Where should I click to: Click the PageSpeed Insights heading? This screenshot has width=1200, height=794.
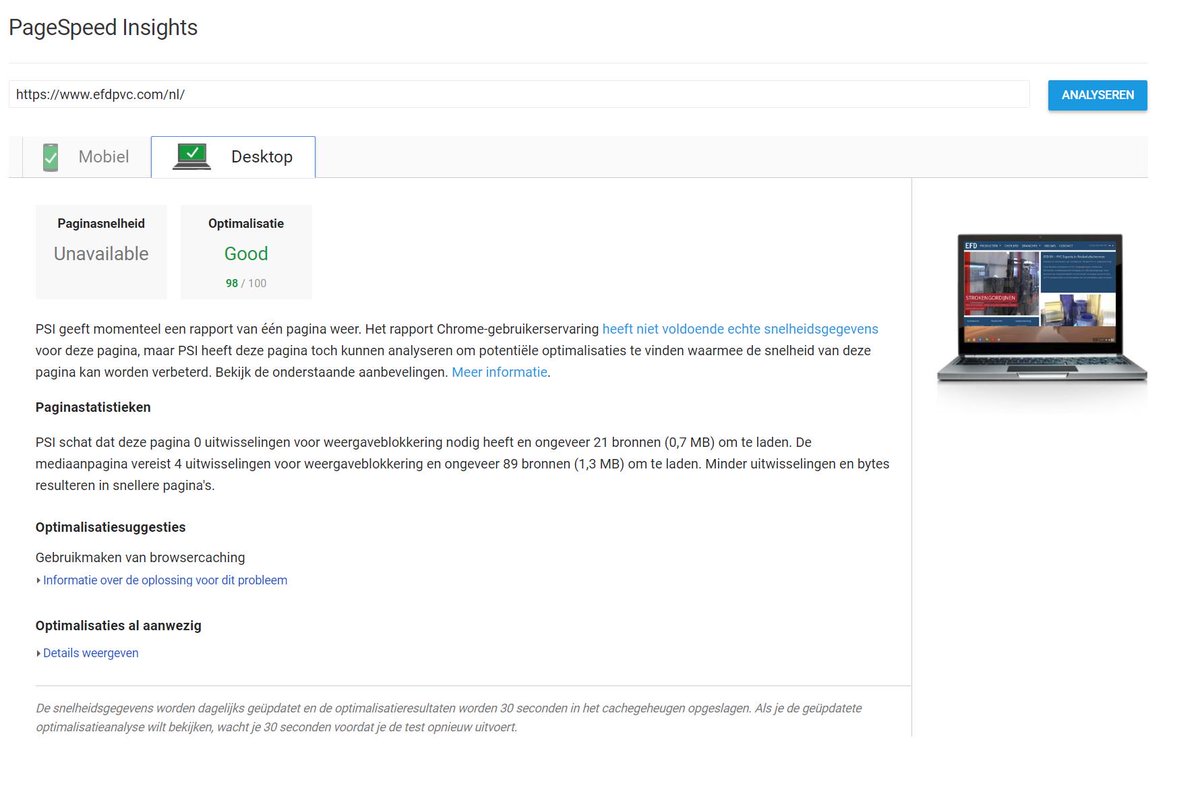point(103,27)
